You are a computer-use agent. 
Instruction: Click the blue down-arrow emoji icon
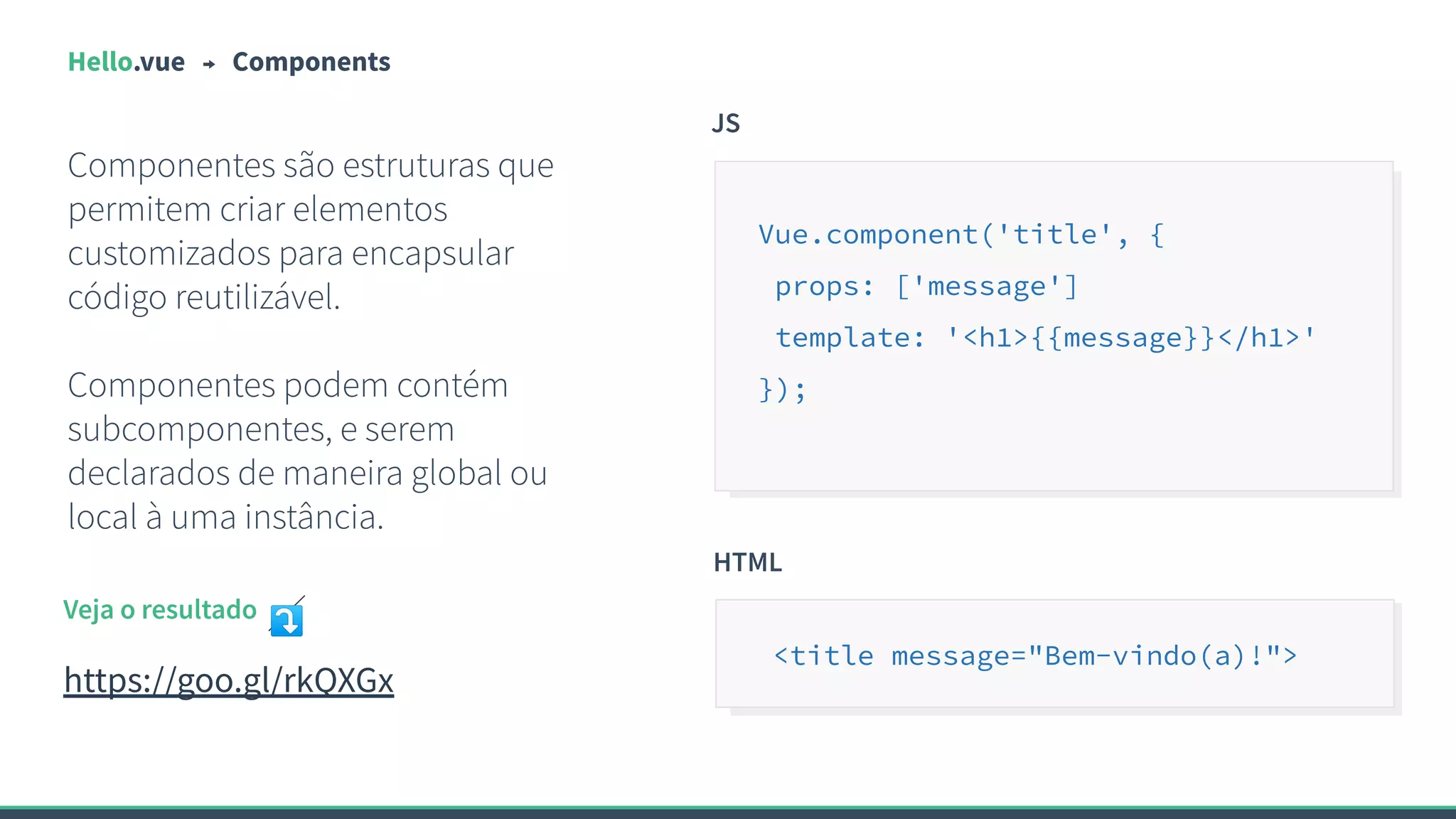point(287,620)
